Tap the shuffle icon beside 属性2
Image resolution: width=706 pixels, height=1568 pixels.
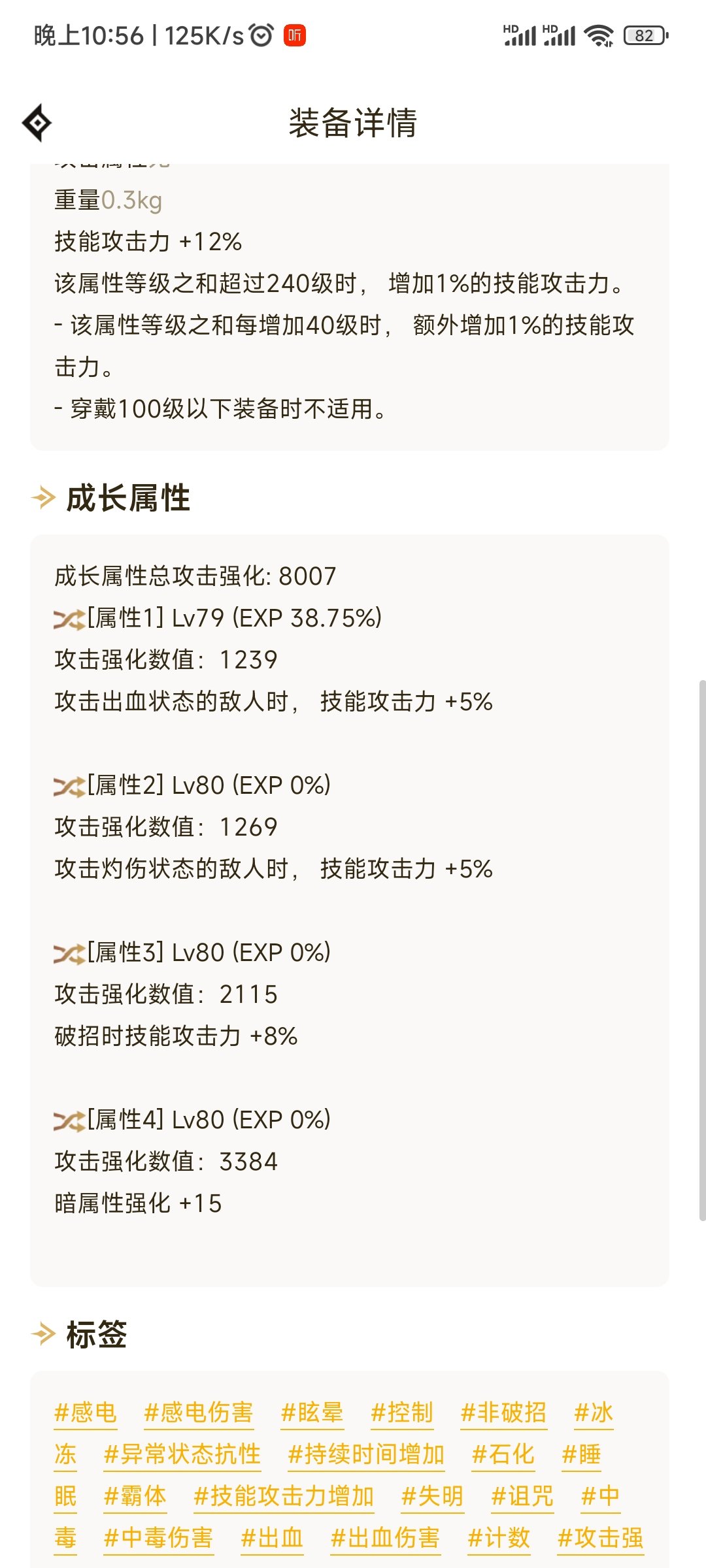(69, 786)
